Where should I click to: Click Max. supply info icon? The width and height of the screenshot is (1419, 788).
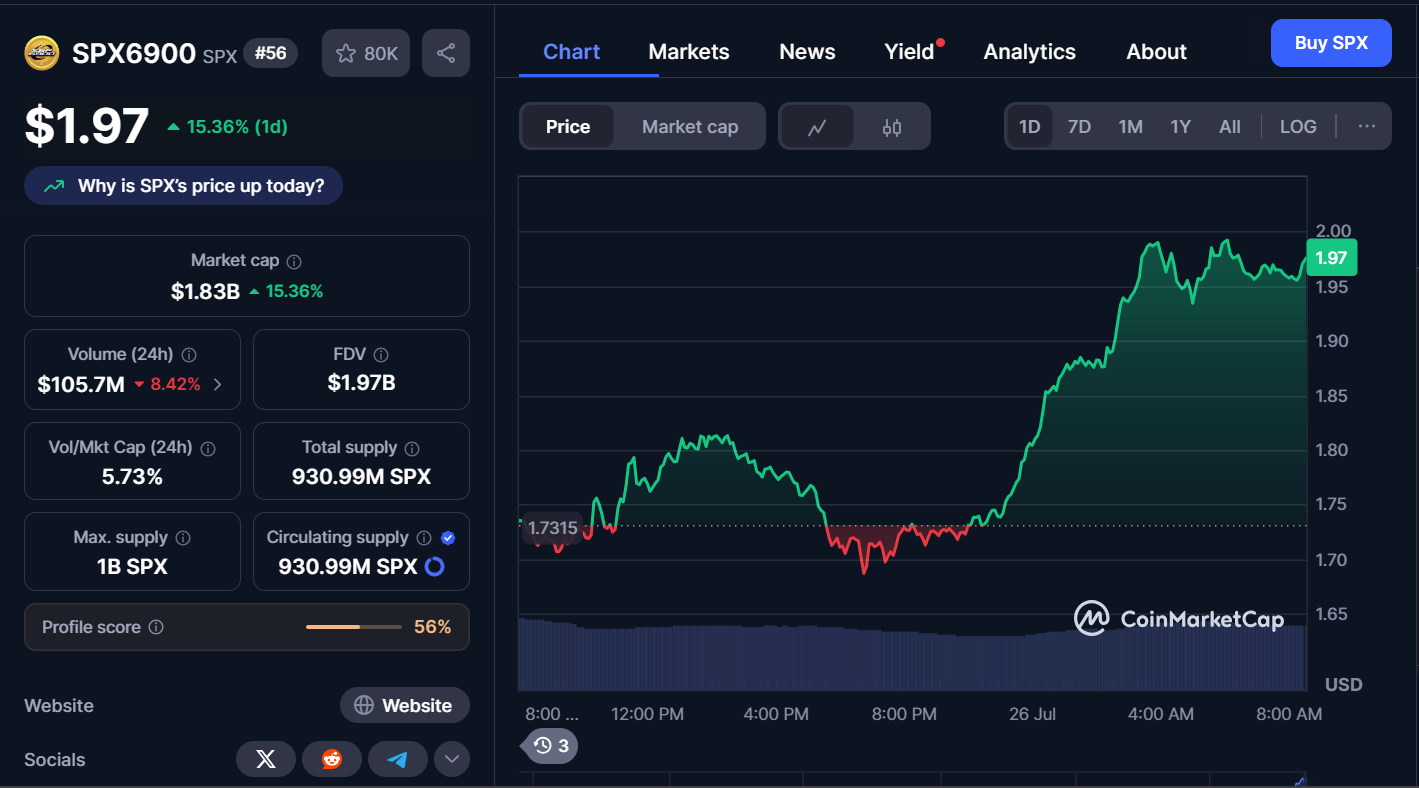tap(183, 538)
